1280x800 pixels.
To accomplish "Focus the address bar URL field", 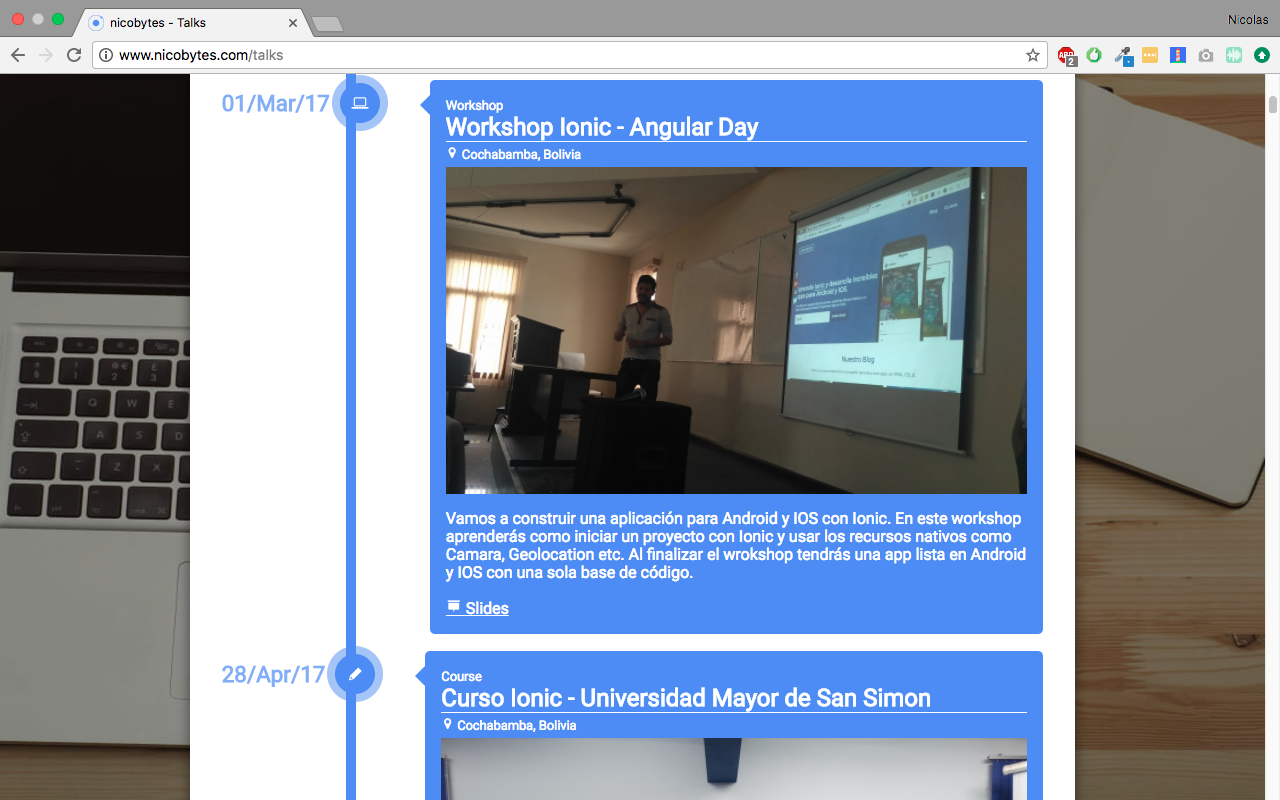I will pos(570,55).
